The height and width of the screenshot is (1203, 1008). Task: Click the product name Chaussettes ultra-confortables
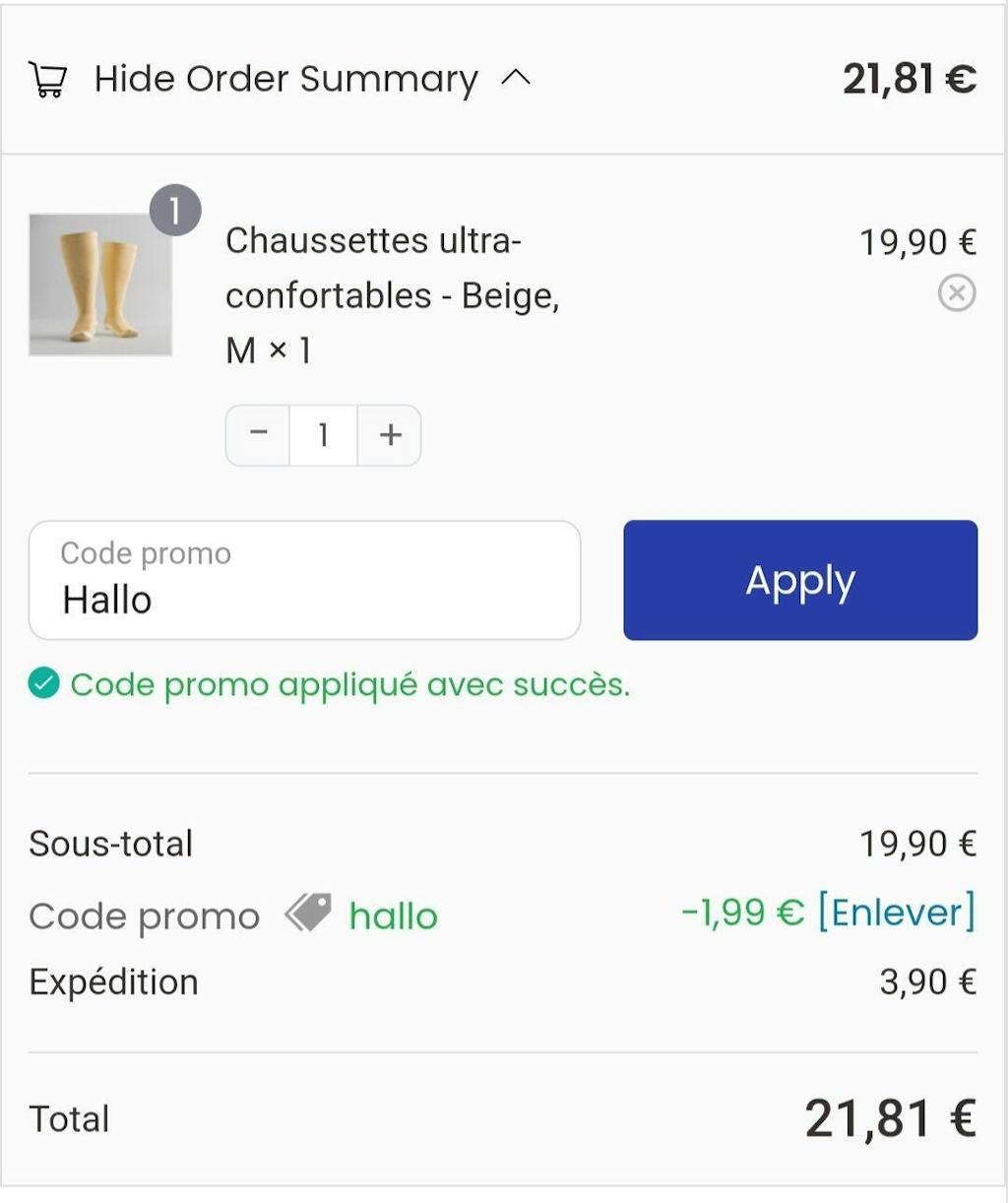pos(392,268)
